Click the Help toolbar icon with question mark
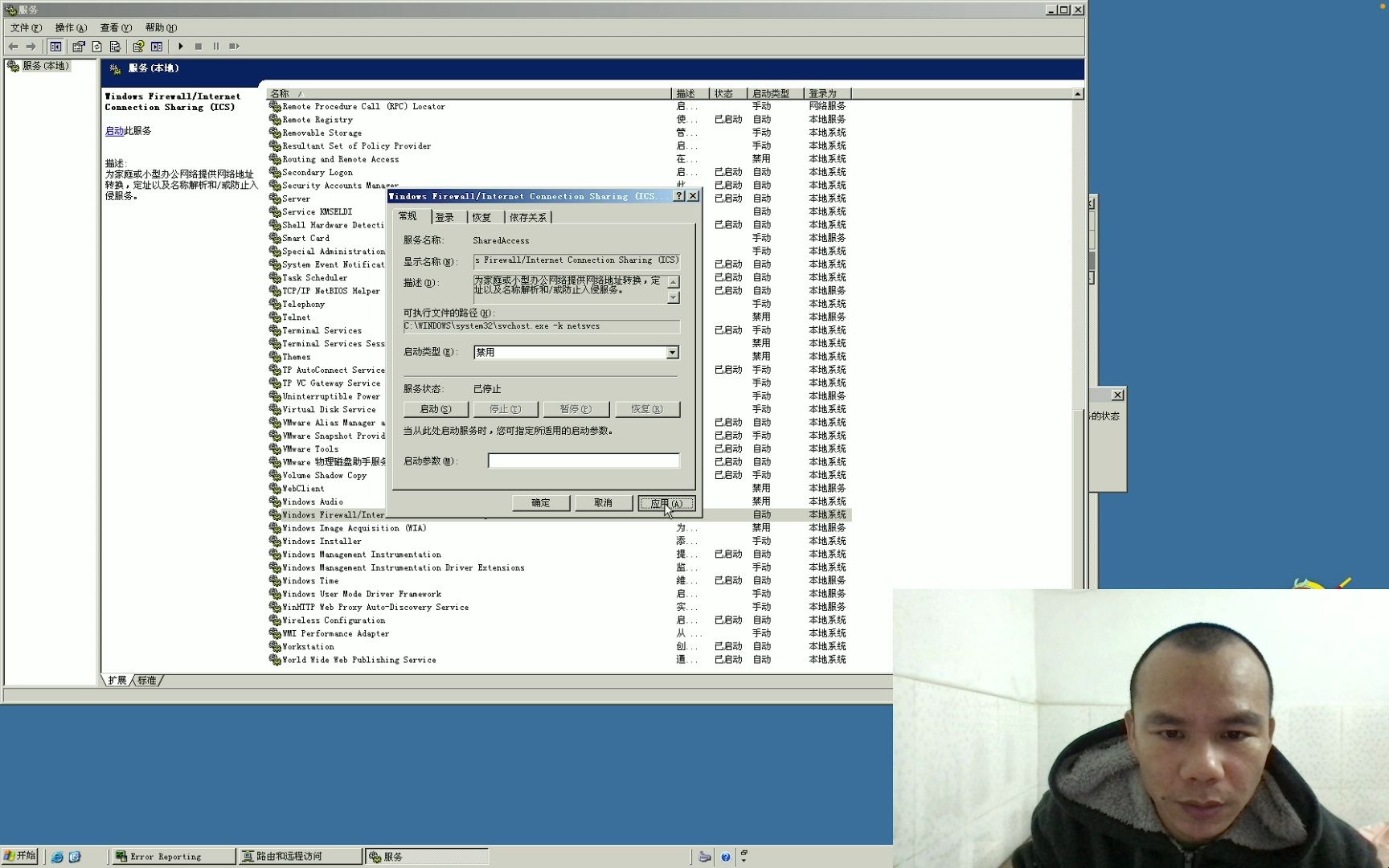Image resolution: width=1389 pixels, height=868 pixels. pyautogui.click(x=138, y=47)
